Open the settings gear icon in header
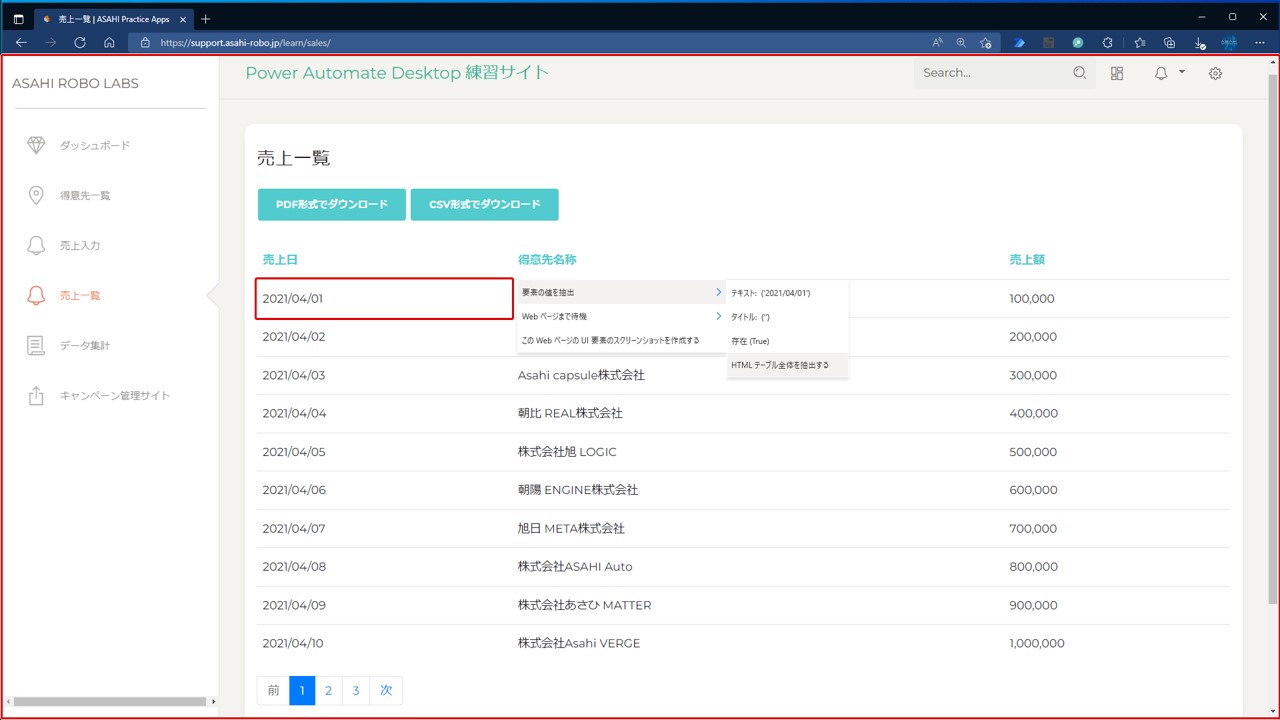 pos(1215,73)
